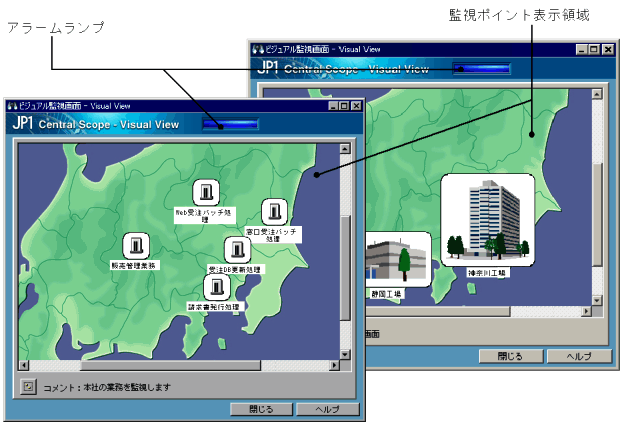The width and height of the screenshot is (622, 425).
Task: Click 閉じる button in back window
Action: pos(511,356)
